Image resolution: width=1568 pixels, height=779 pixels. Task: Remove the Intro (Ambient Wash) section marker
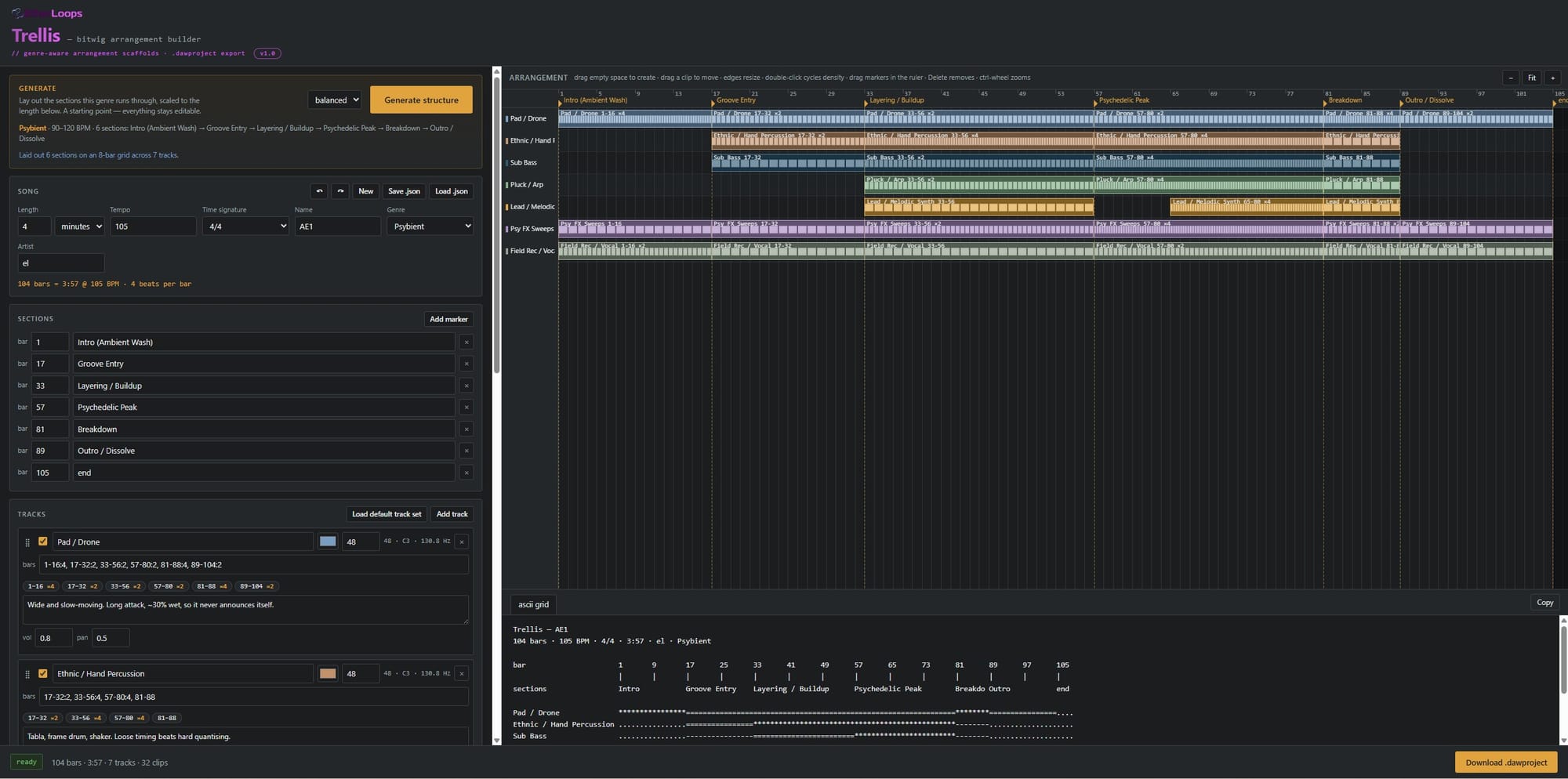tap(466, 342)
